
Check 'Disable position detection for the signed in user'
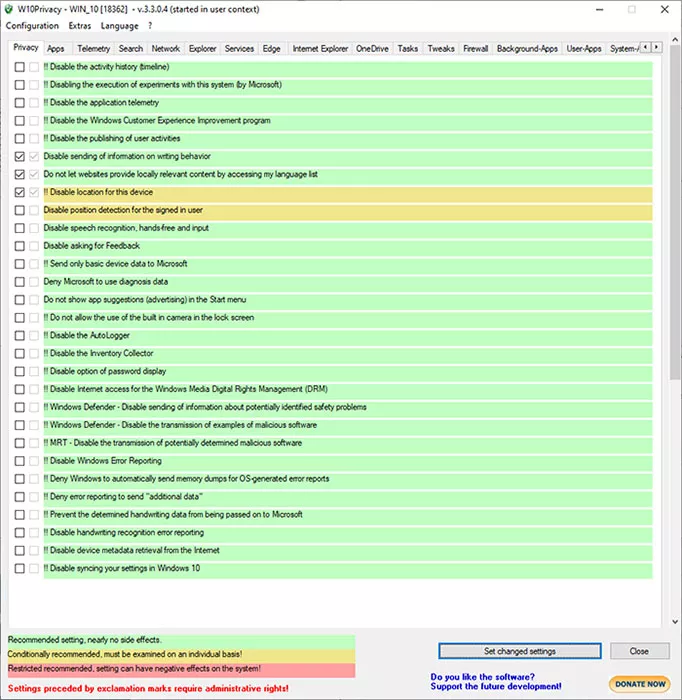click(x=20, y=210)
